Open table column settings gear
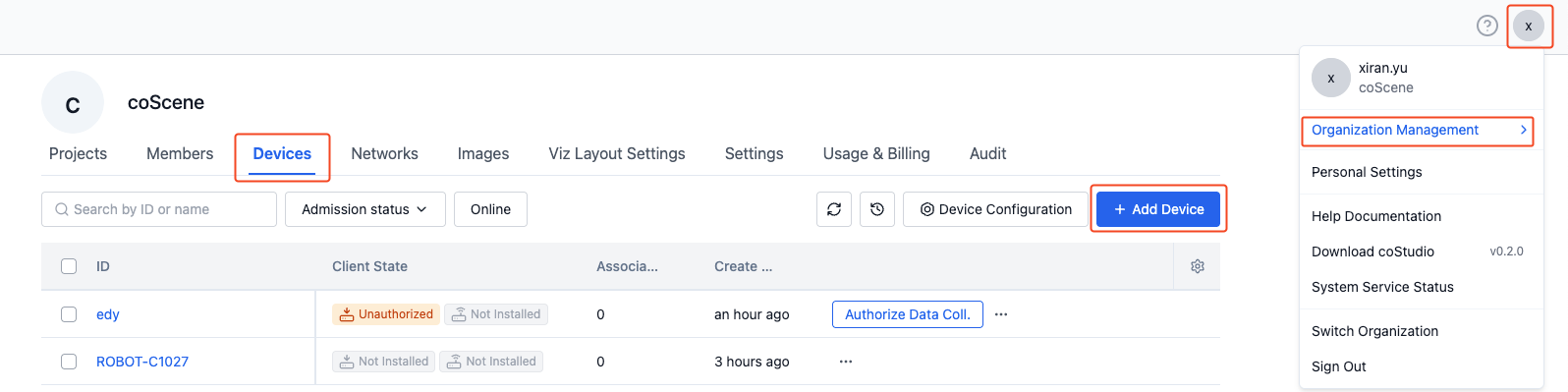This screenshot has width=1568, height=392. 1198,266
